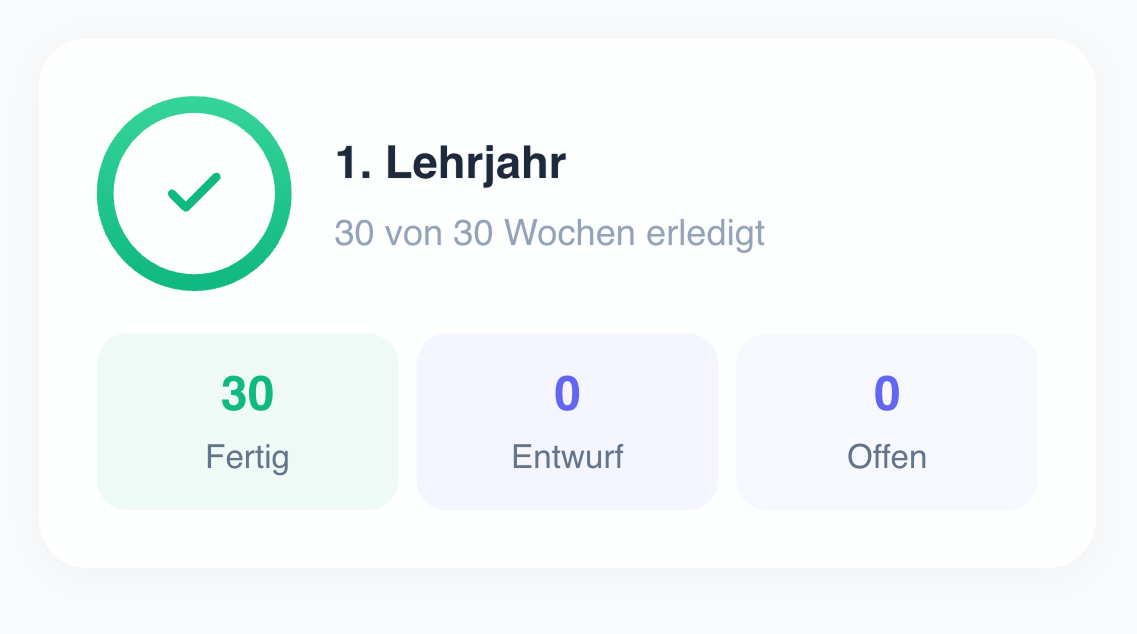Select the green progress ring outline
Viewport: 1137px width, 634px height.
click(x=193, y=103)
